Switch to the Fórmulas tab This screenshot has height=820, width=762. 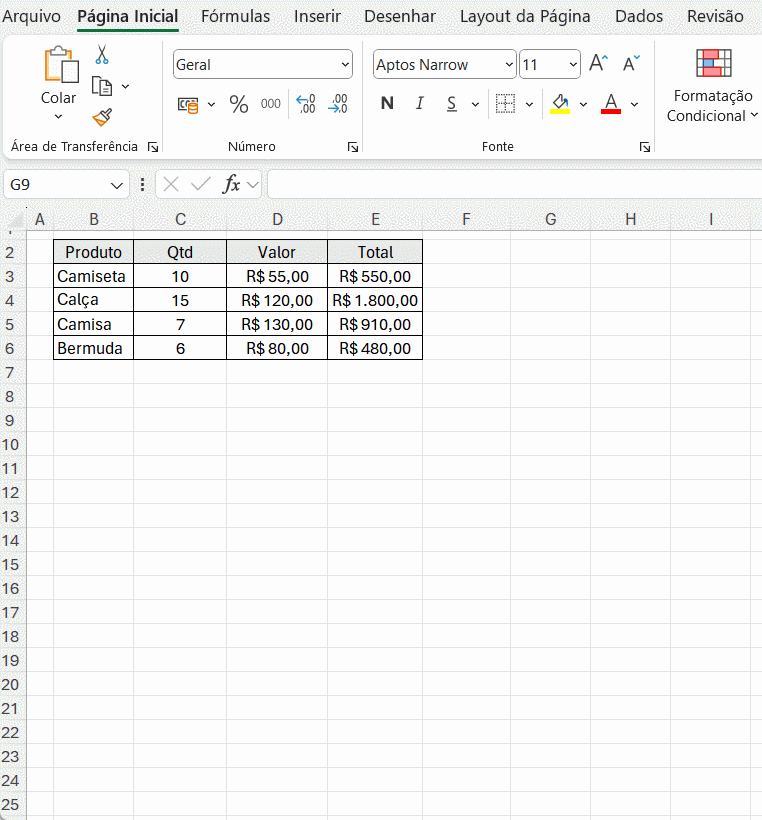[235, 16]
